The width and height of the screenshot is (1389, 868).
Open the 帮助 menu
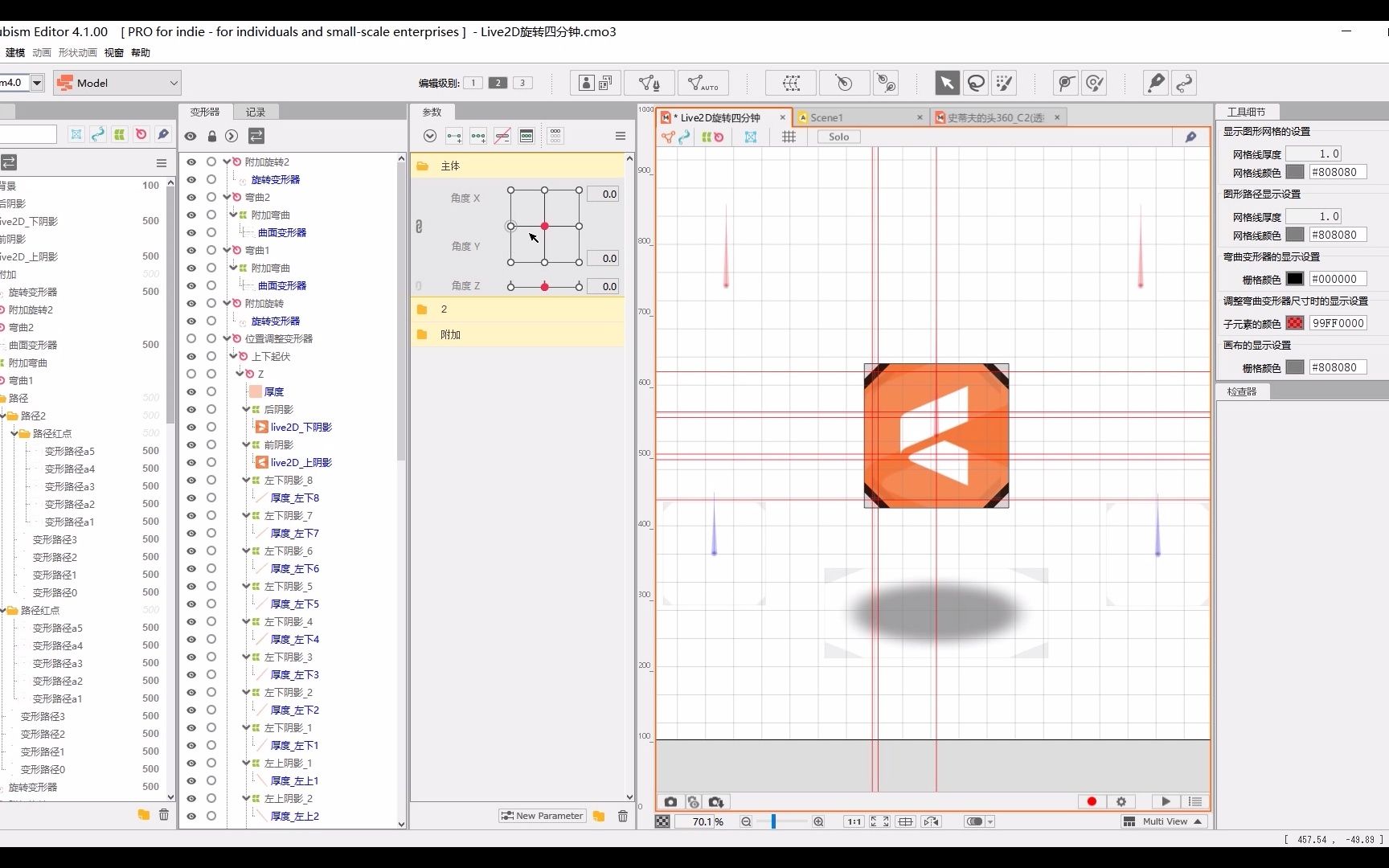(141, 52)
